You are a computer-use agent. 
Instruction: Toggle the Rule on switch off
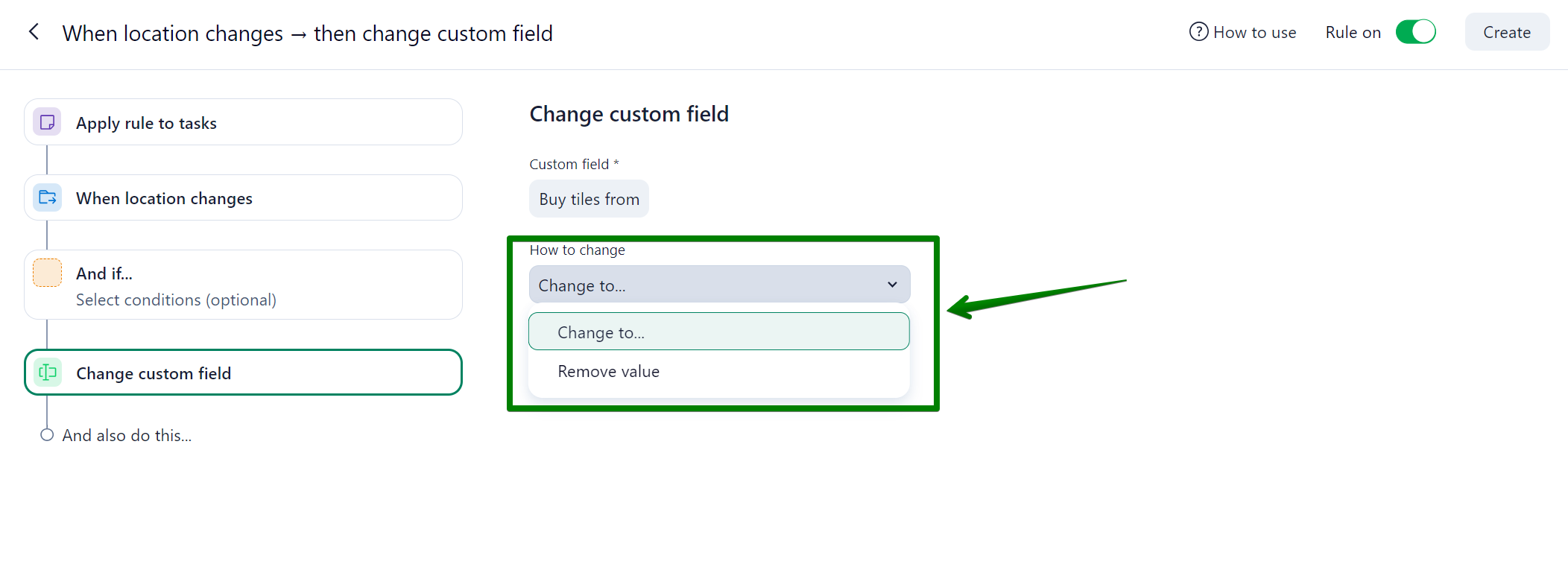coord(1415,32)
